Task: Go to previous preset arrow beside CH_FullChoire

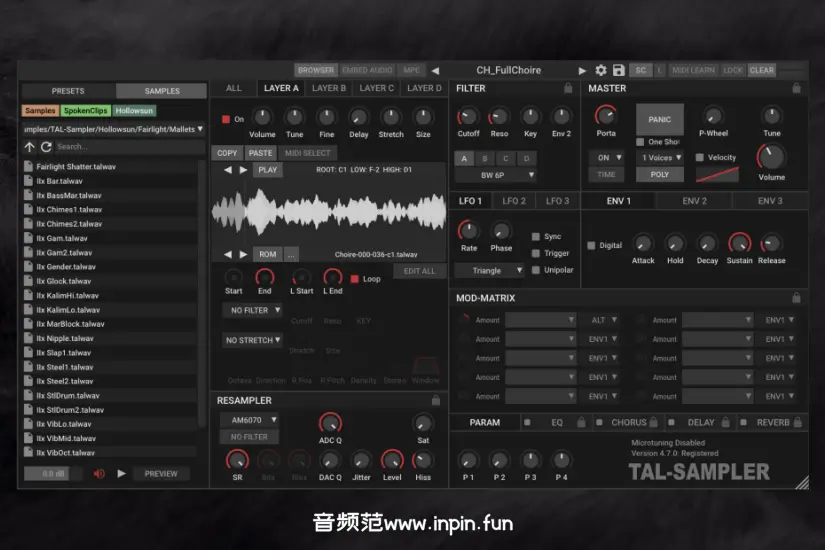Action: tap(435, 71)
